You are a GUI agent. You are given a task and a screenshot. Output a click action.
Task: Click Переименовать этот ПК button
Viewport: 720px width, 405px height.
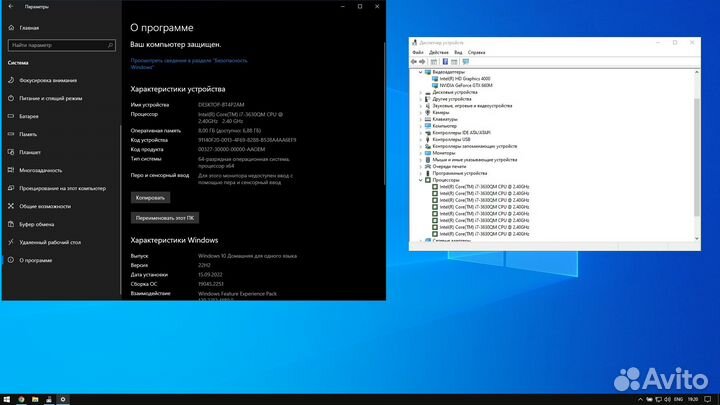165,218
